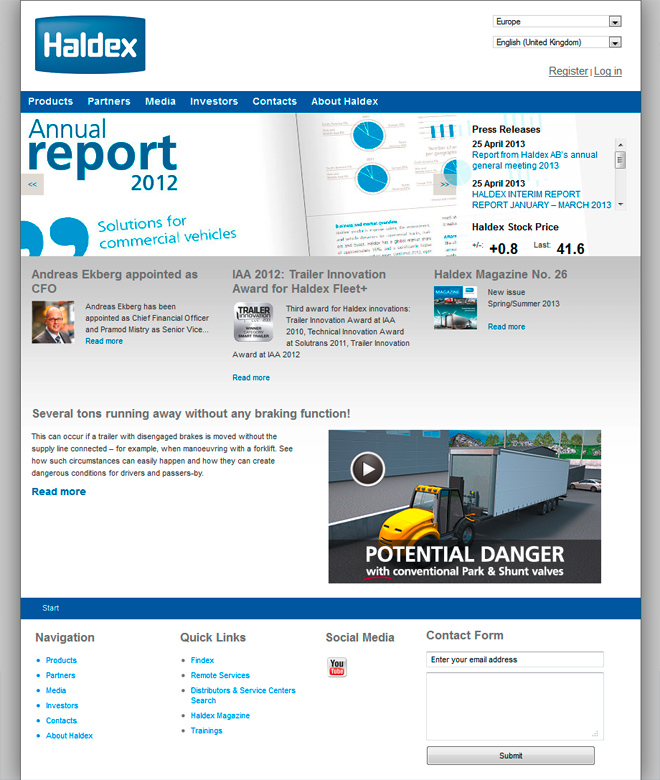
Task: Click the Haldex logo
Action: (x=90, y=44)
